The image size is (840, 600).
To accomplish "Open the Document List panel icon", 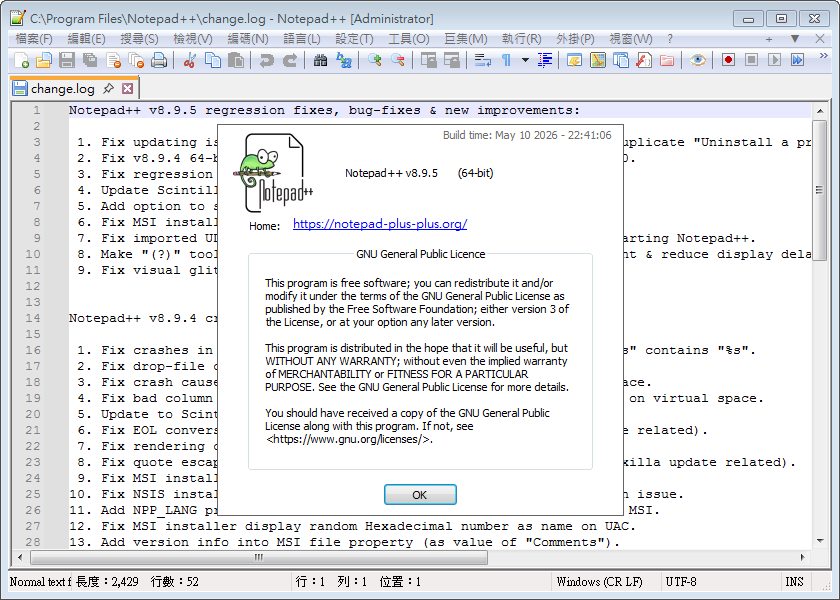I will click(x=620, y=60).
